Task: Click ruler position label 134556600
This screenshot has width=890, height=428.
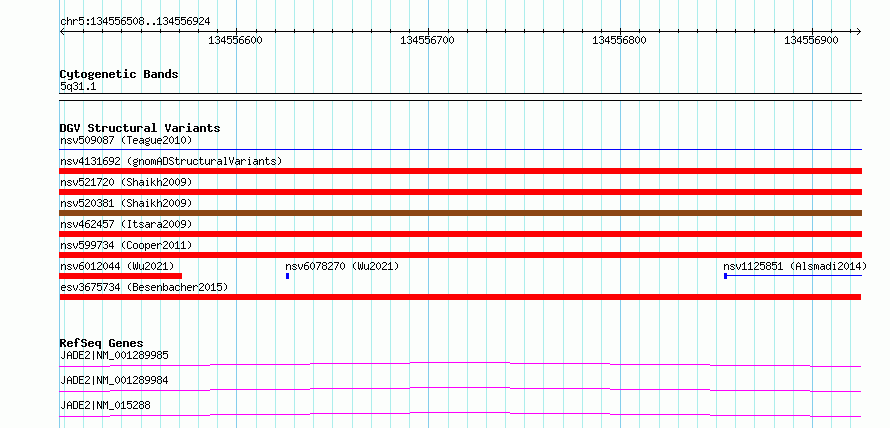Action: (x=236, y=40)
